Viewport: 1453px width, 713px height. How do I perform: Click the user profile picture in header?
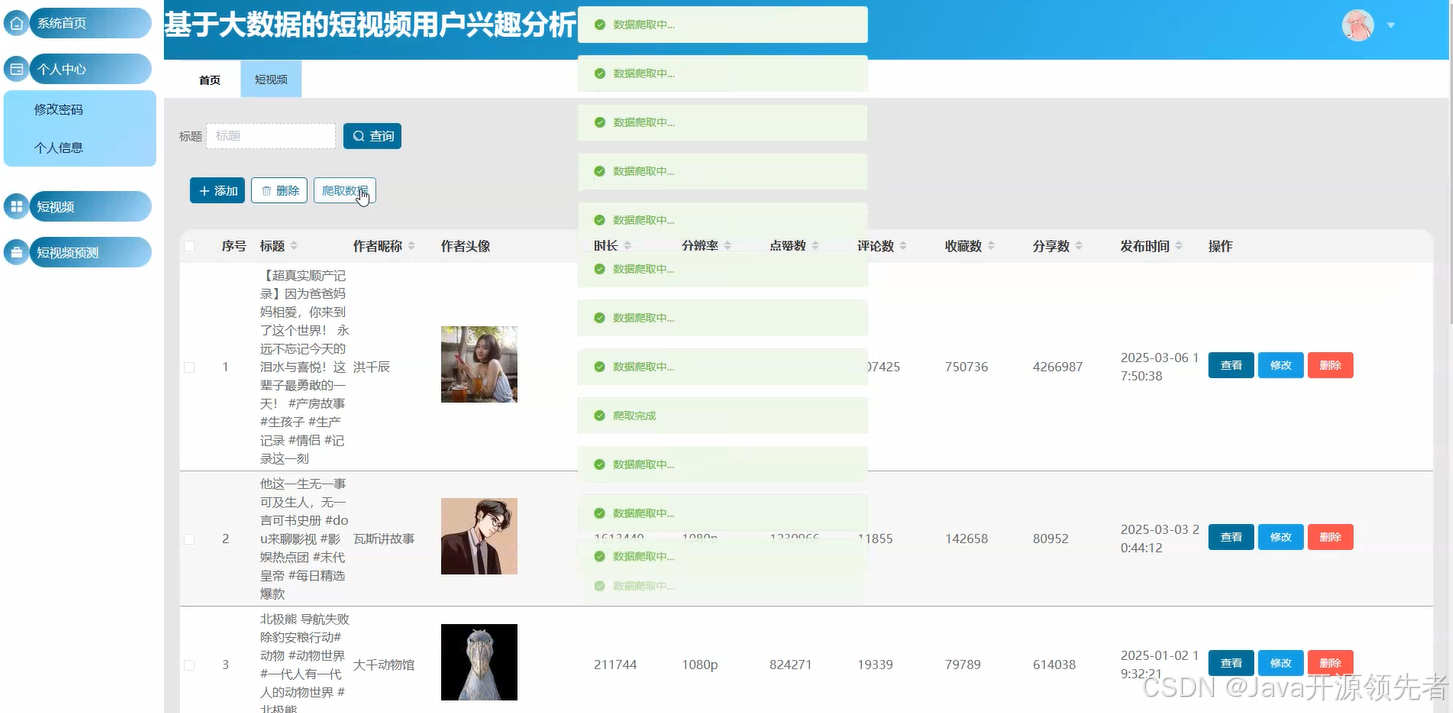[x=1358, y=25]
